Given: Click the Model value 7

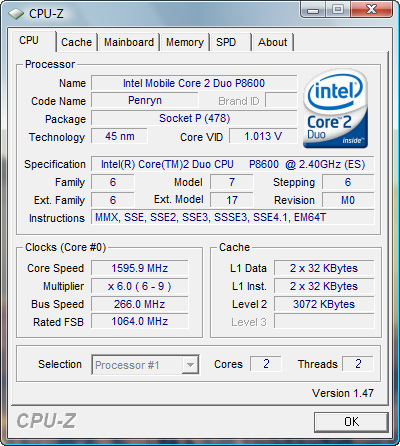Looking at the screenshot, I should (x=232, y=182).
